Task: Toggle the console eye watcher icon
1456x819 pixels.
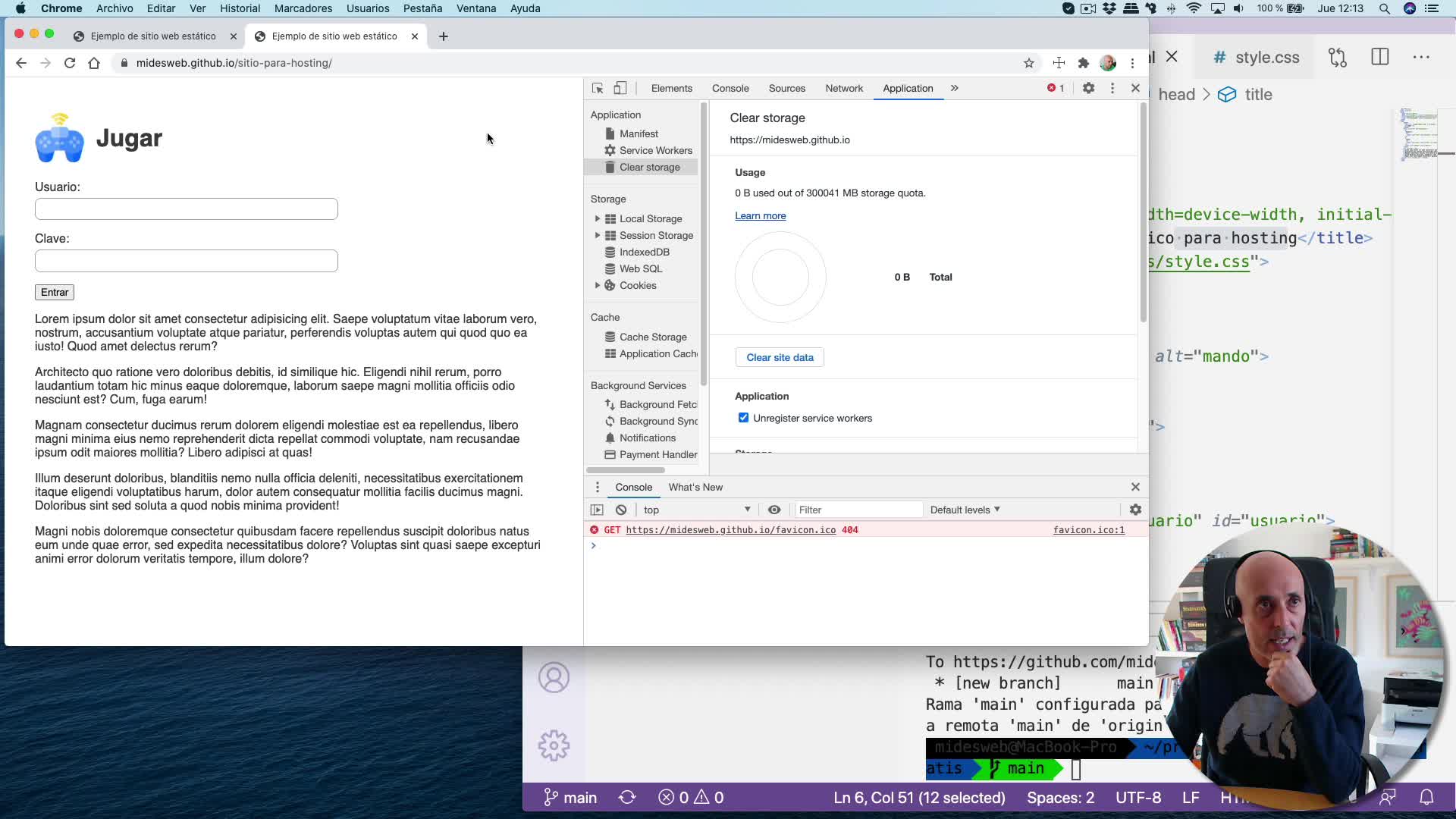Action: 774,510
